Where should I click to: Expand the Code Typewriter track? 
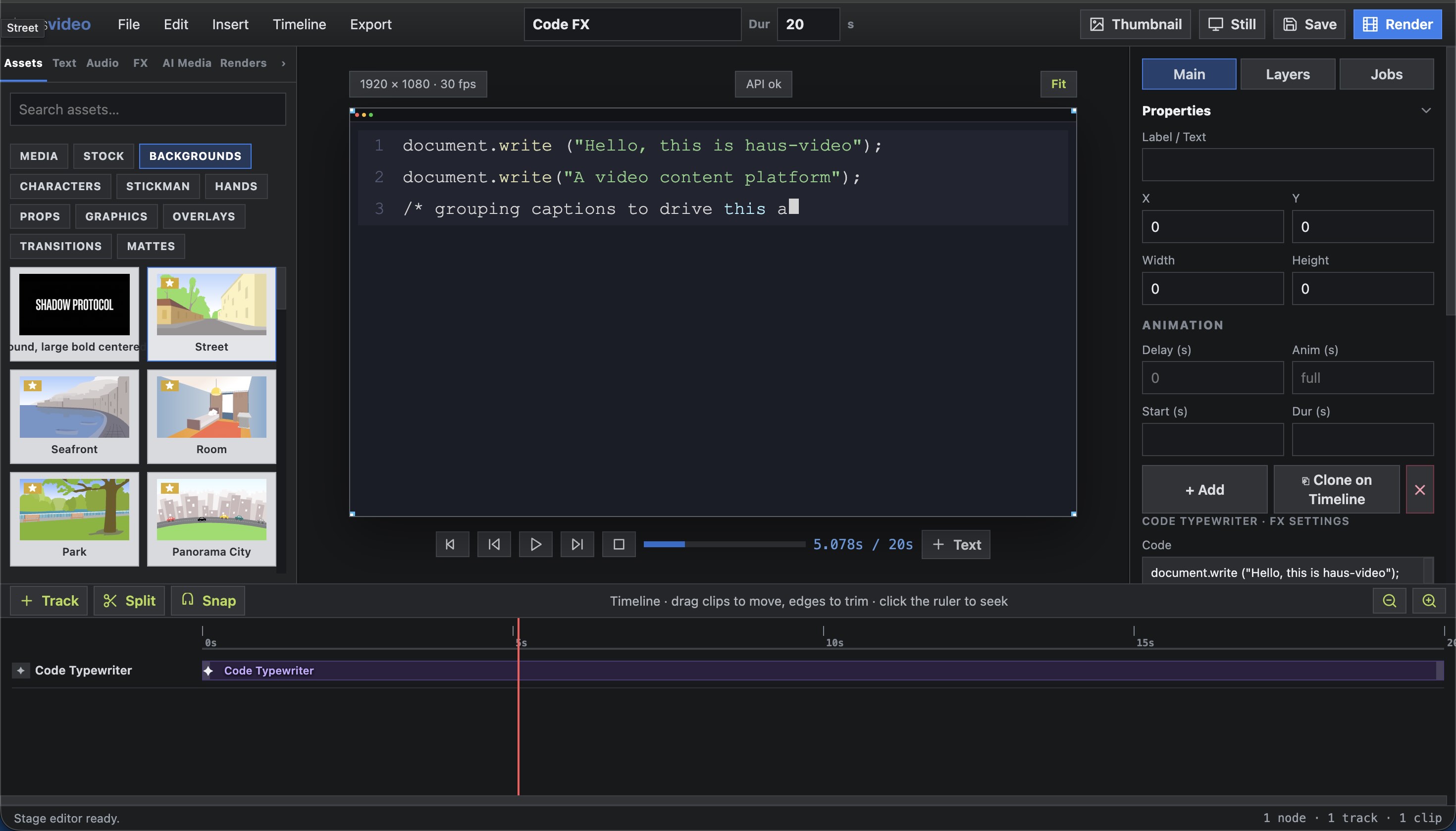(20, 671)
